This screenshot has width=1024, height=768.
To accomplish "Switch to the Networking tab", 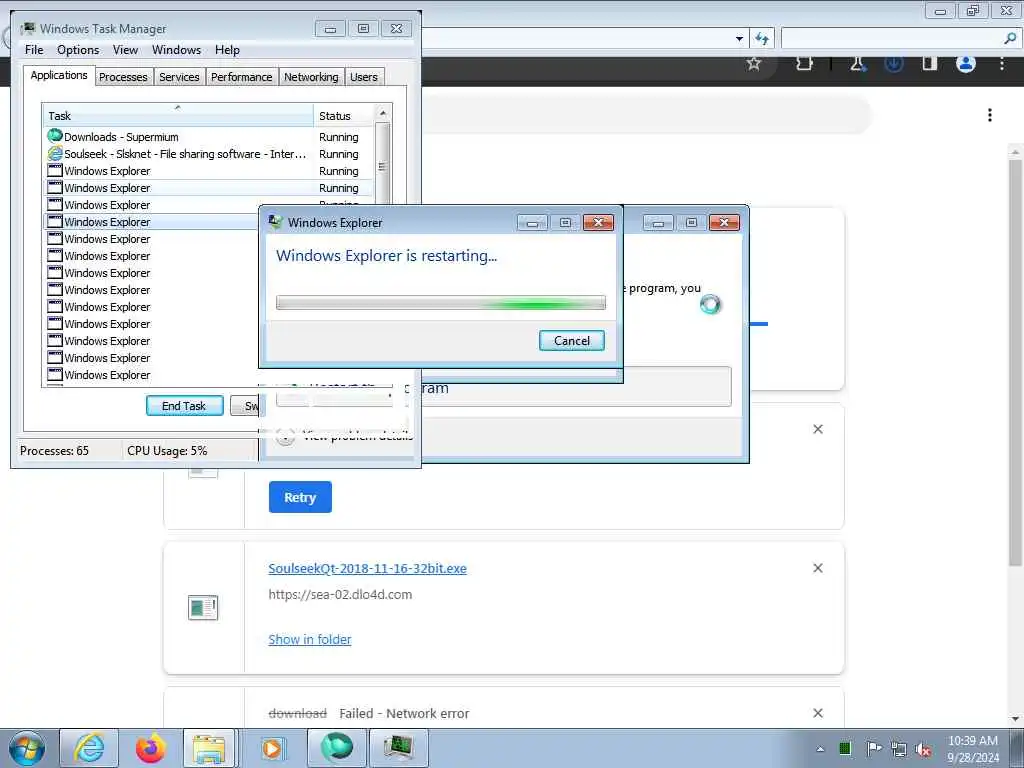I will coord(311,77).
